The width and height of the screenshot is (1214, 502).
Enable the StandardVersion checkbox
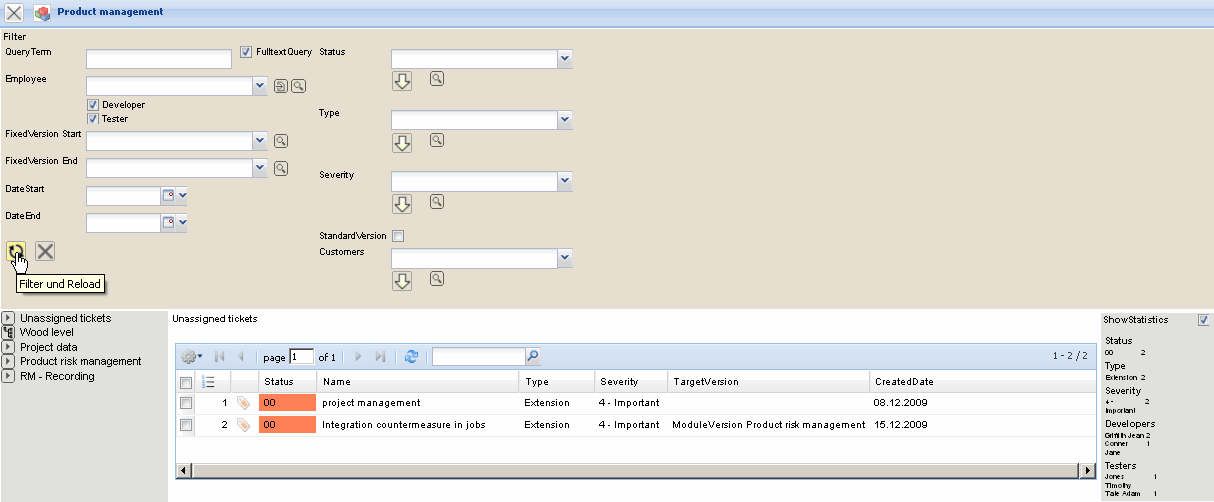pyautogui.click(x=398, y=237)
